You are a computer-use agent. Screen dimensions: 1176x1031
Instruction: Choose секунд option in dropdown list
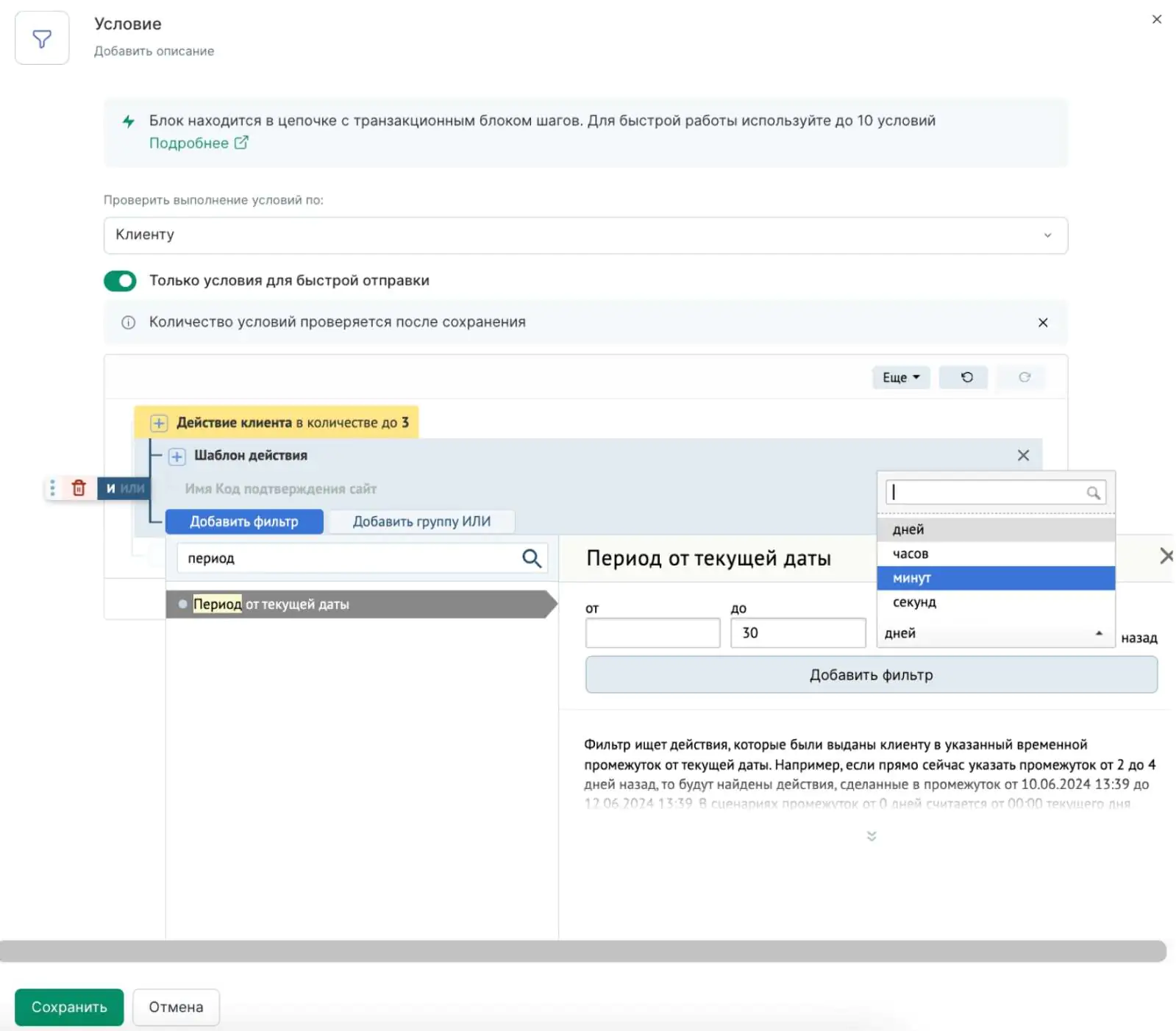tap(996, 602)
